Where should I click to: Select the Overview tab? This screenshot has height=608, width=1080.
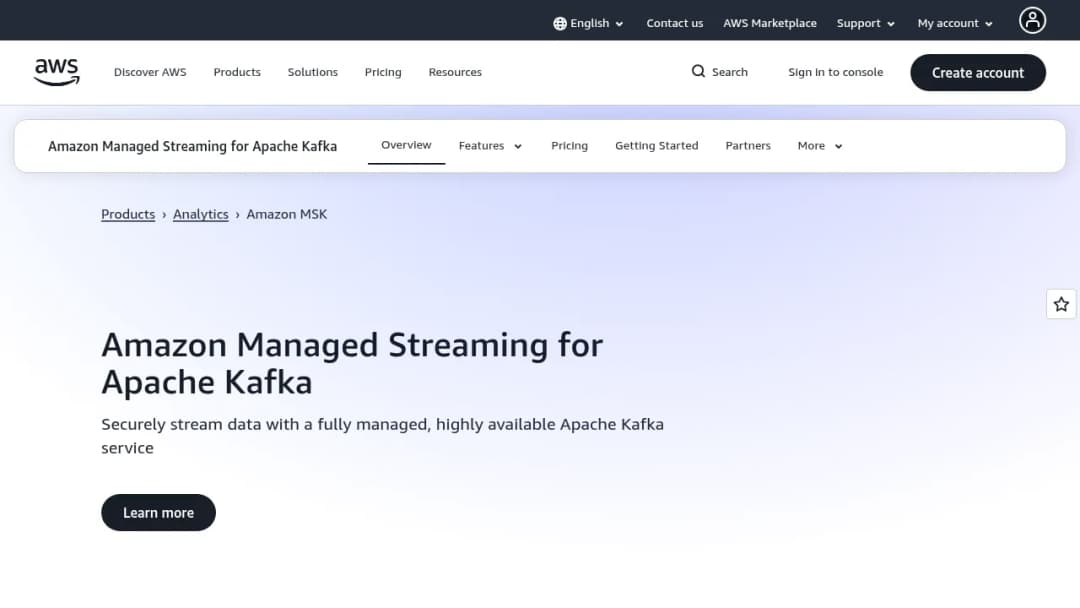click(406, 145)
